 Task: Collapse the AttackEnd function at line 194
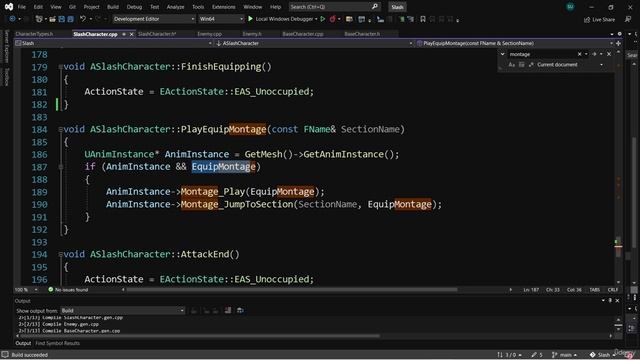click(x=60, y=254)
